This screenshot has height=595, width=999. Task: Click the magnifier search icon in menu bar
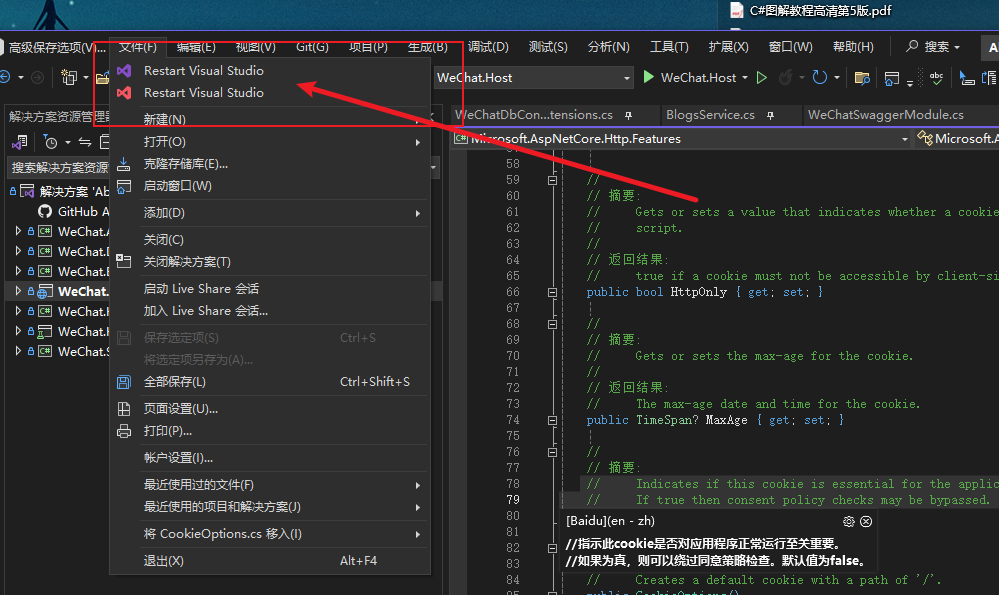point(912,46)
